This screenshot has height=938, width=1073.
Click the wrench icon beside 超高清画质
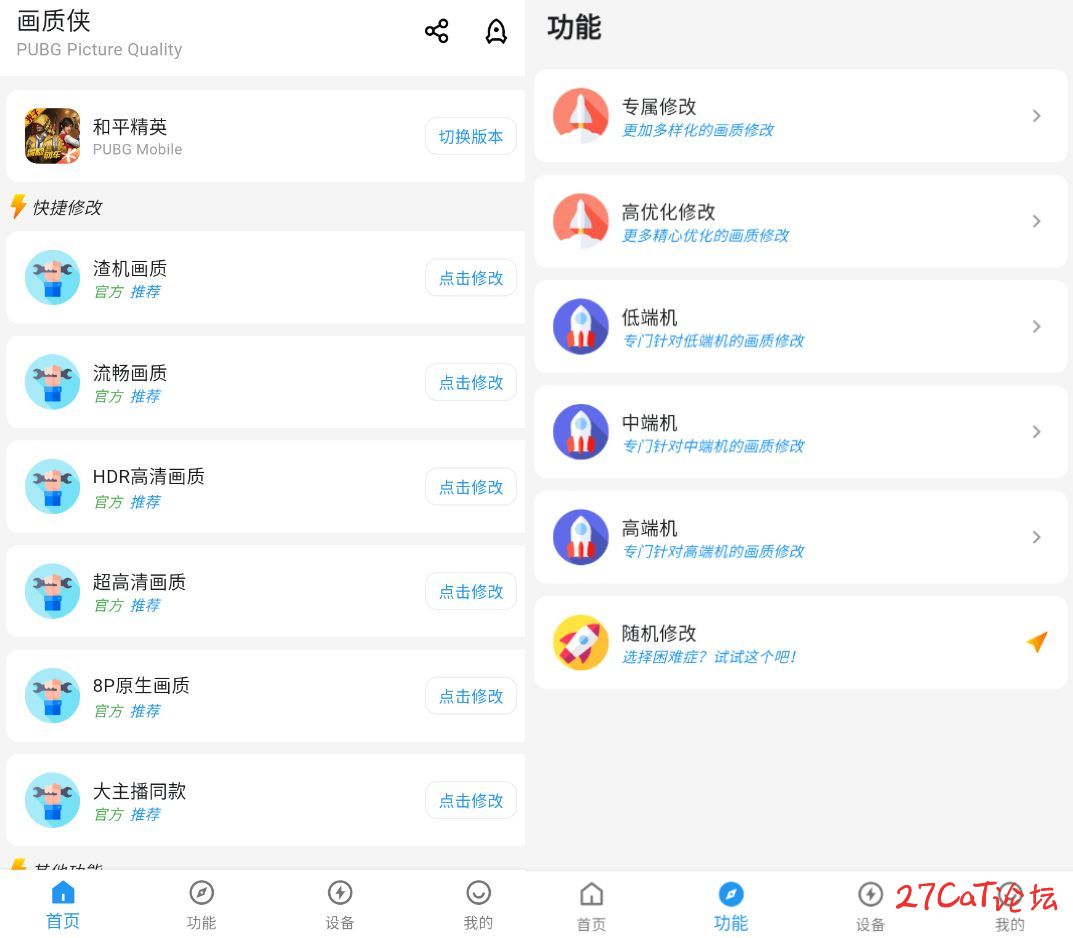pyautogui.click(x=53, y=591)
